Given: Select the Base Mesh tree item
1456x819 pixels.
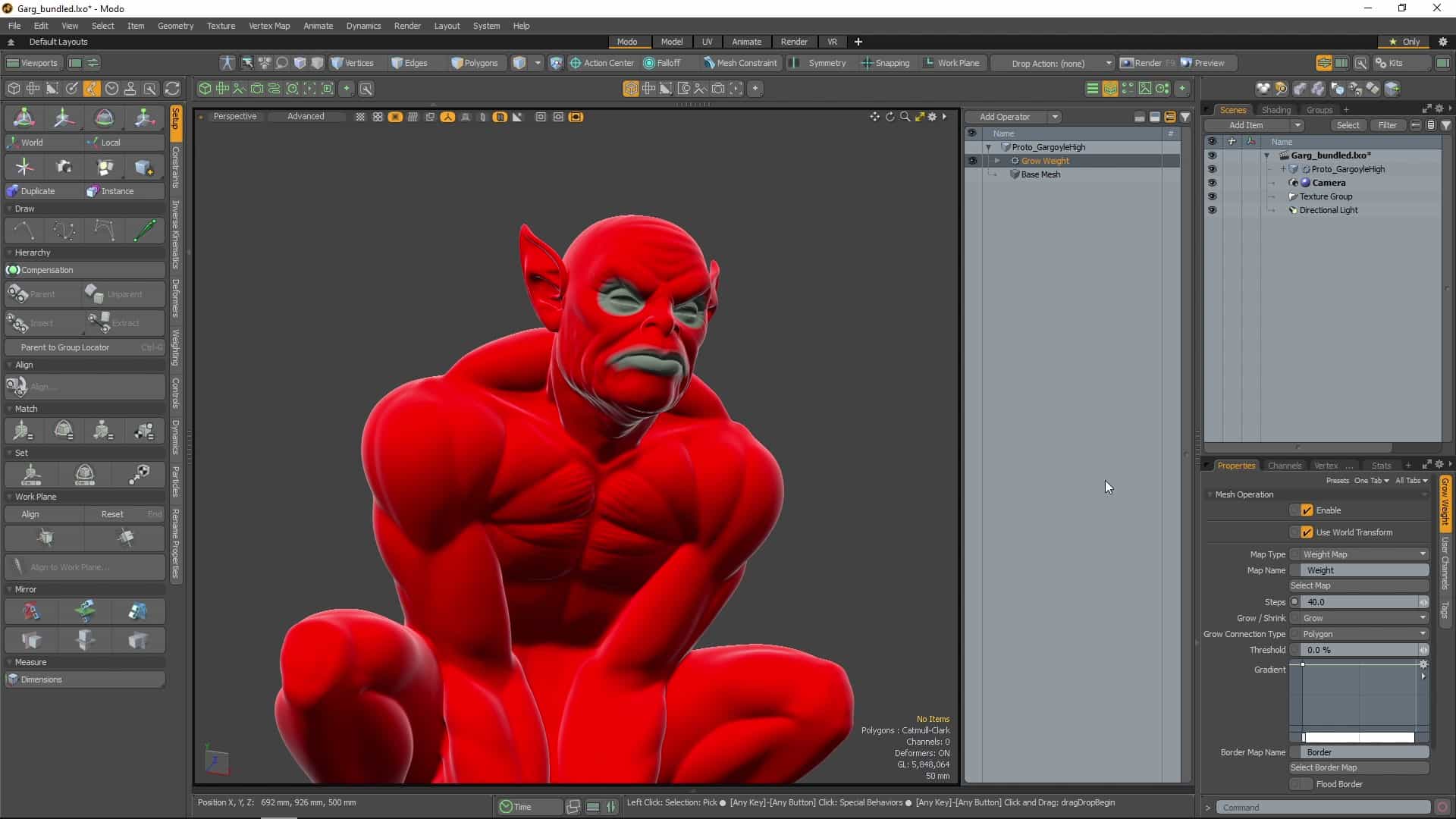Looking at the screenshot, I should pos(1040,174).
